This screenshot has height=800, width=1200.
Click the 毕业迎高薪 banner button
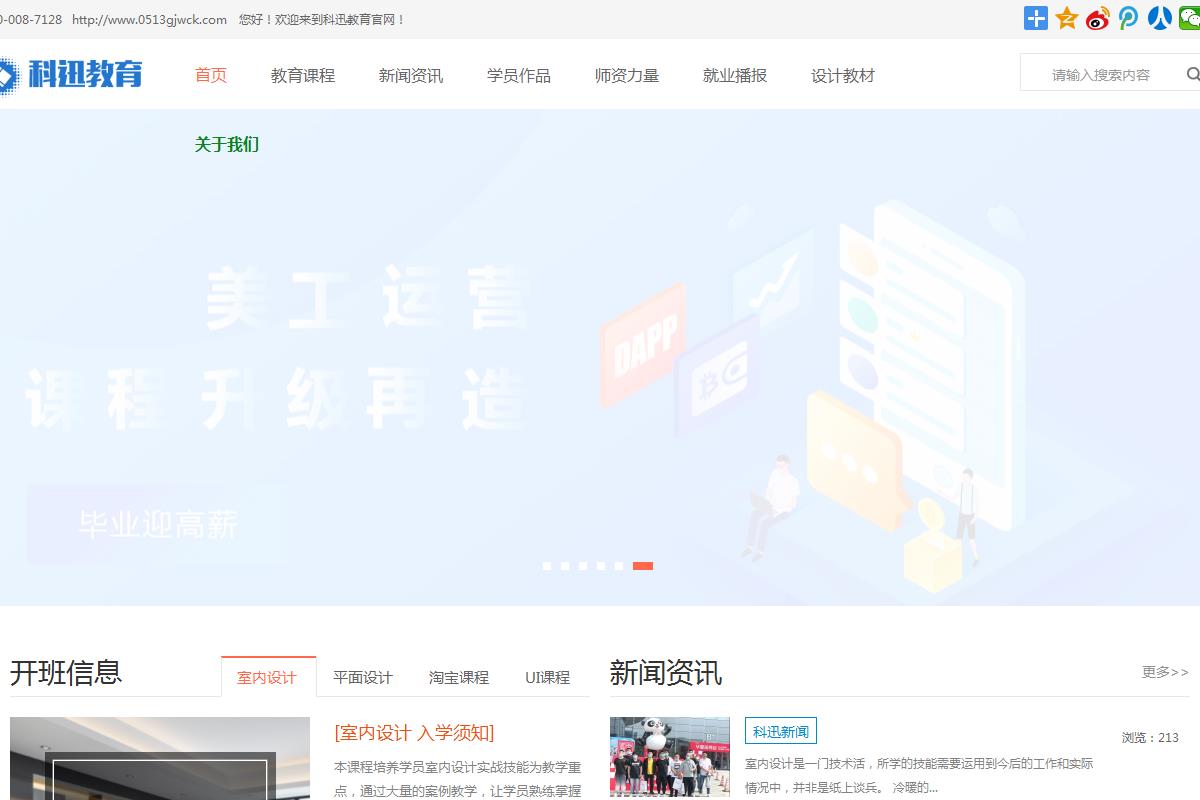[158, 524]
